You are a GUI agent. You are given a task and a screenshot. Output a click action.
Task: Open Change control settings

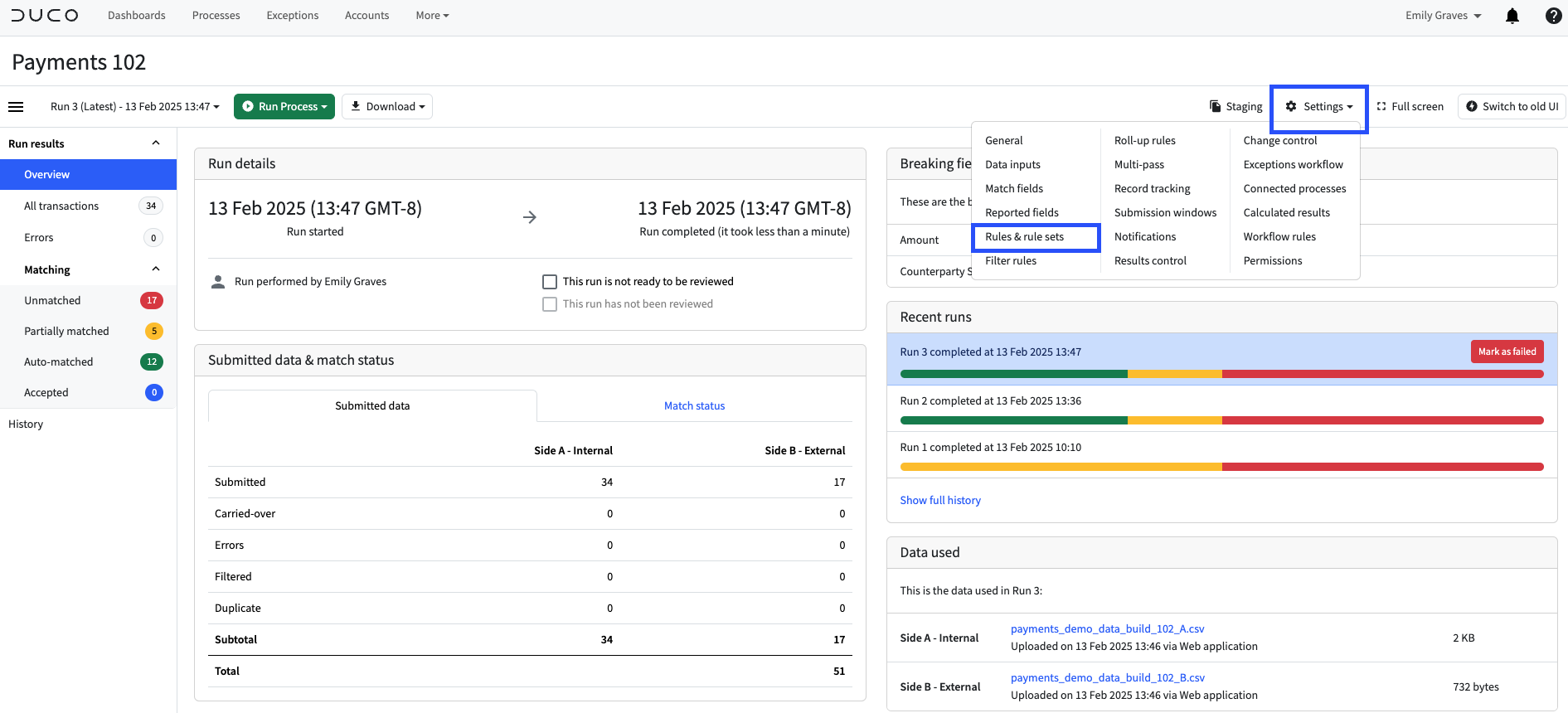click(1280, 141)
